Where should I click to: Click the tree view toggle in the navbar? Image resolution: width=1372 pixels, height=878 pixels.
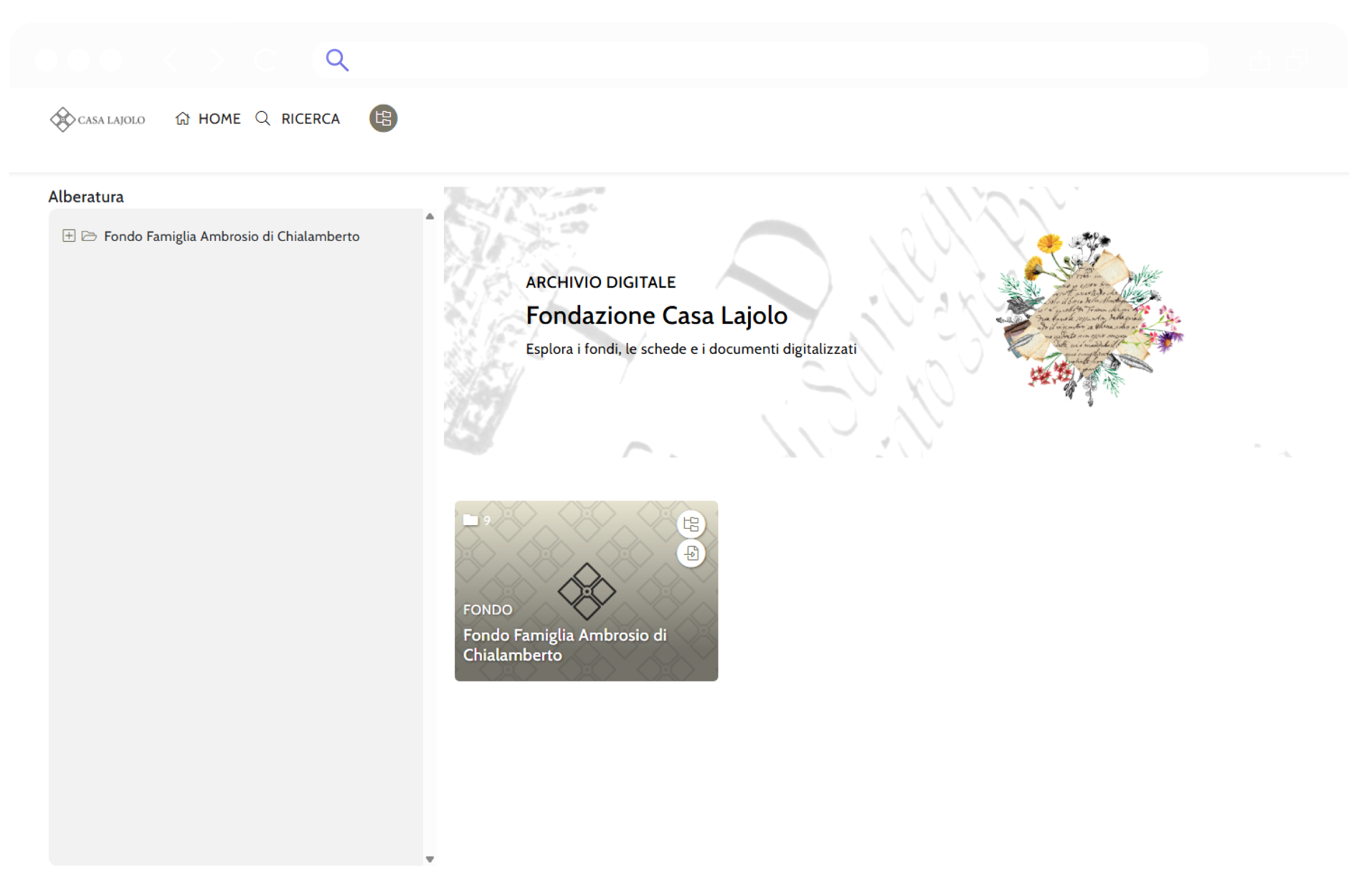click(383, 119)
